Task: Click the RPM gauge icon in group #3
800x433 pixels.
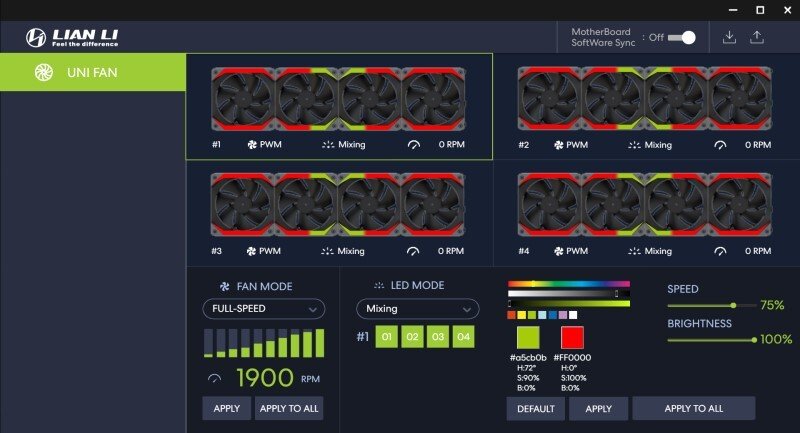Action: click(x=413, y=251)
